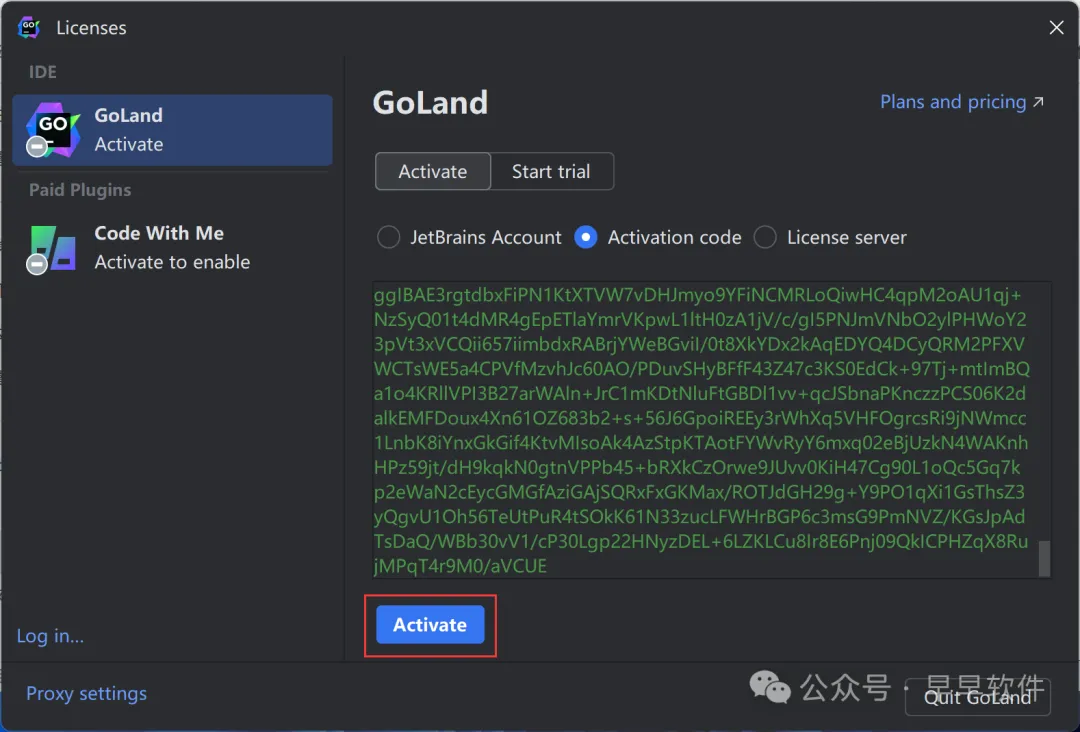Select the GoLand entry in IDE list
Screen dimensions: 1080x732
tap(173, 130)
